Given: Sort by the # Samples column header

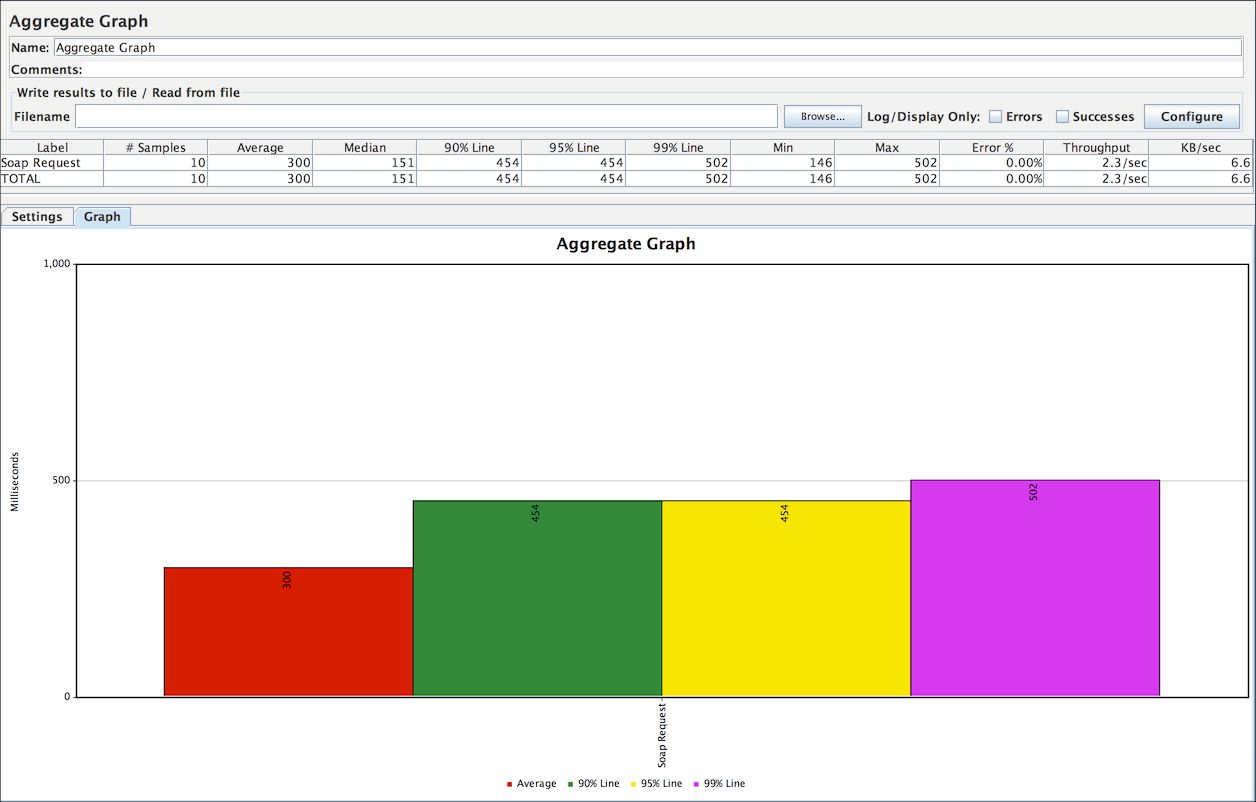Looking at the screenshot, I should click(155, 148).
